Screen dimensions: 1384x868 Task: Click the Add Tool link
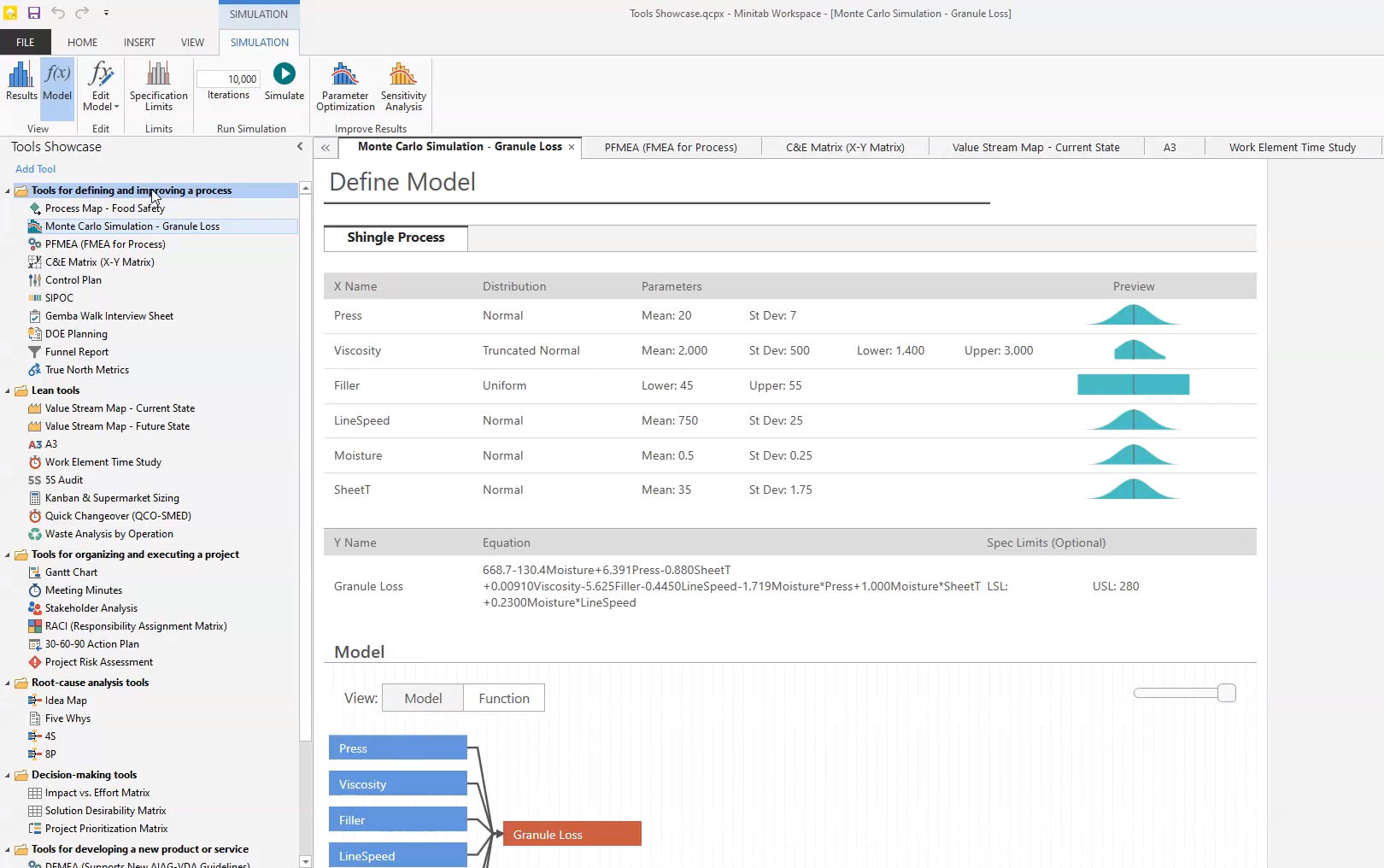[35, 169]
